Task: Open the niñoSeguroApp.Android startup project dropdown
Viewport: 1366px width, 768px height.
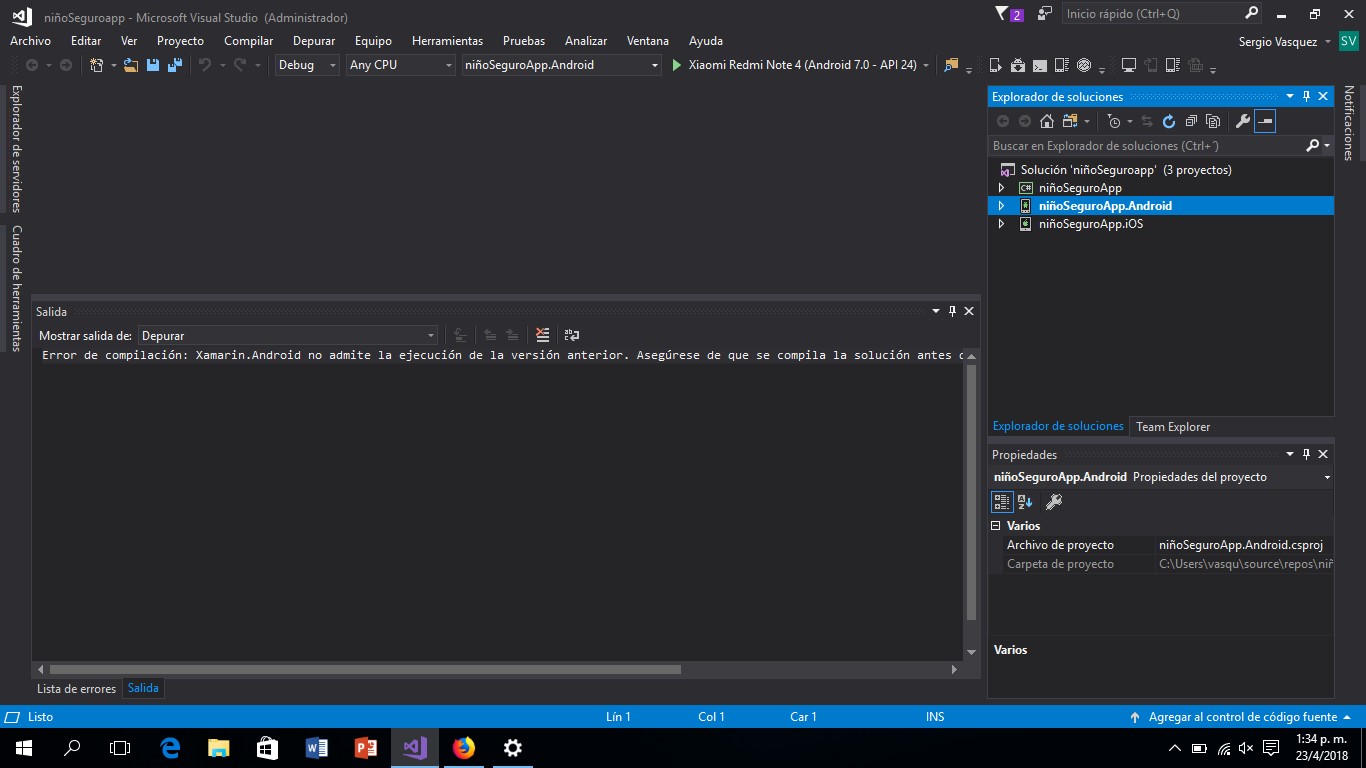Action: pos(561,65)
